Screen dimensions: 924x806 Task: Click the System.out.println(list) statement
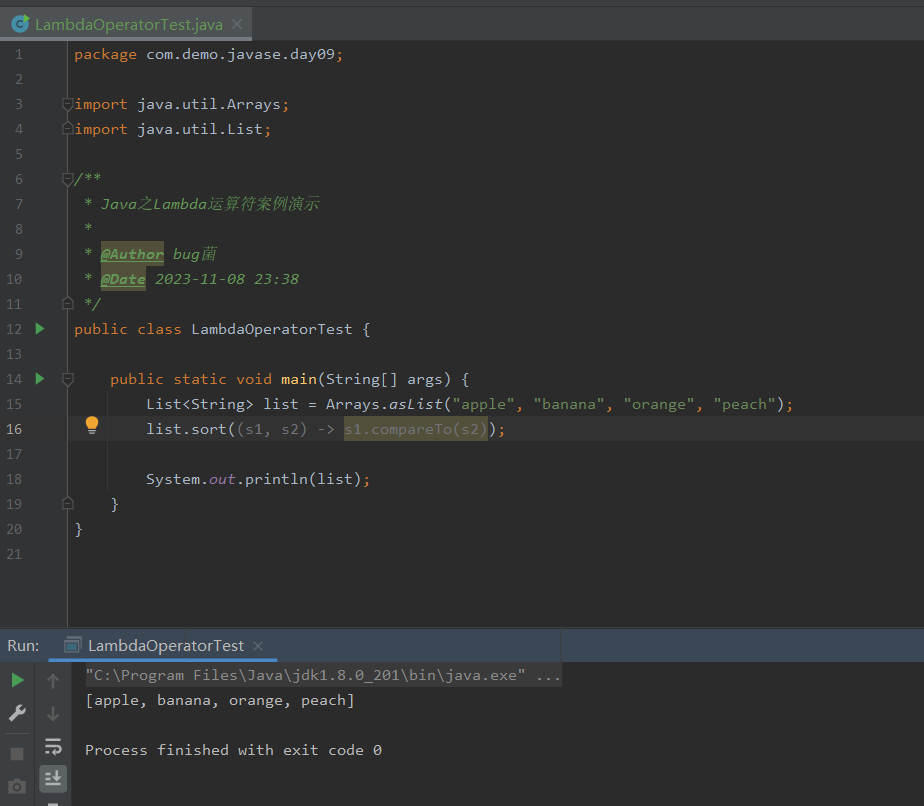pos(258,479)
